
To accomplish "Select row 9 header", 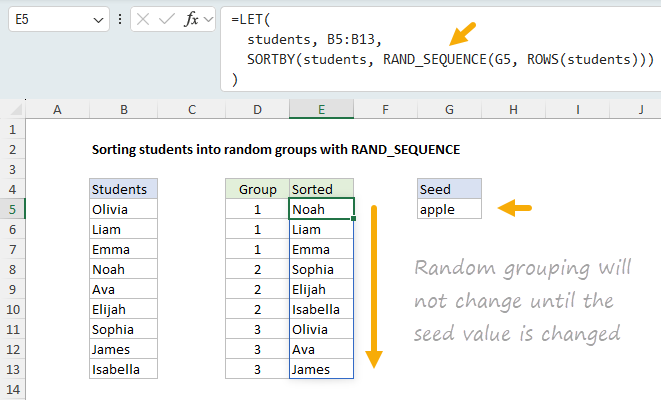I will [13, 289].
